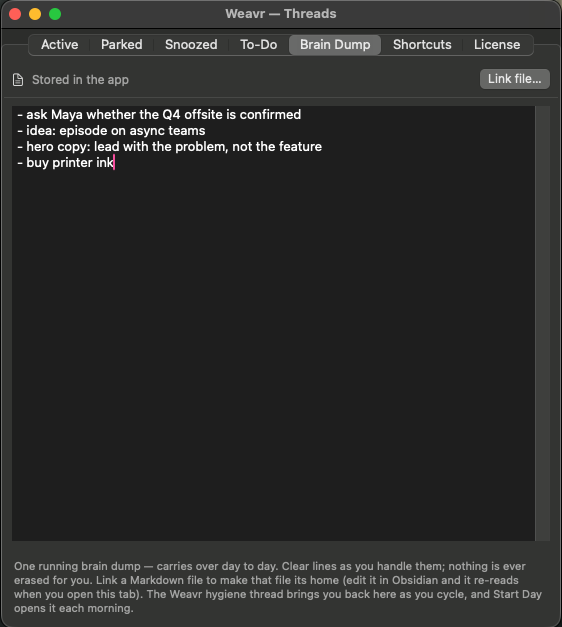Viewport: 562px width, 627px height.
Task: Click the red close window button
Action: coord(15,14)
